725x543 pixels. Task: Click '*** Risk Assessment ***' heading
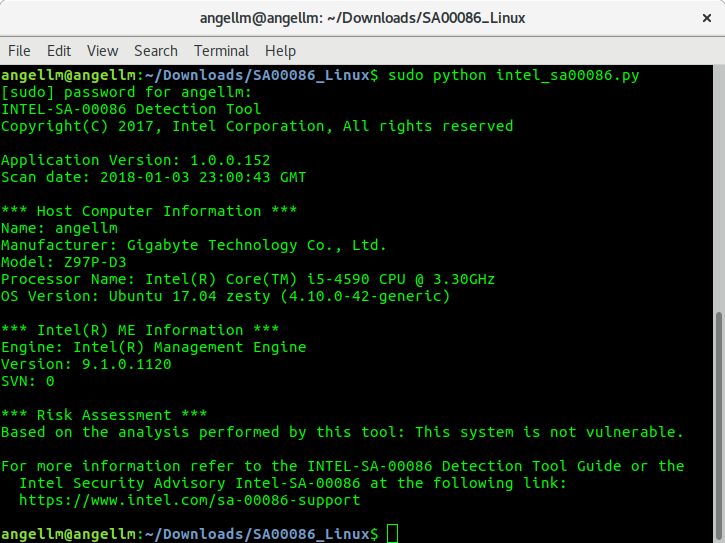(104, 415)
